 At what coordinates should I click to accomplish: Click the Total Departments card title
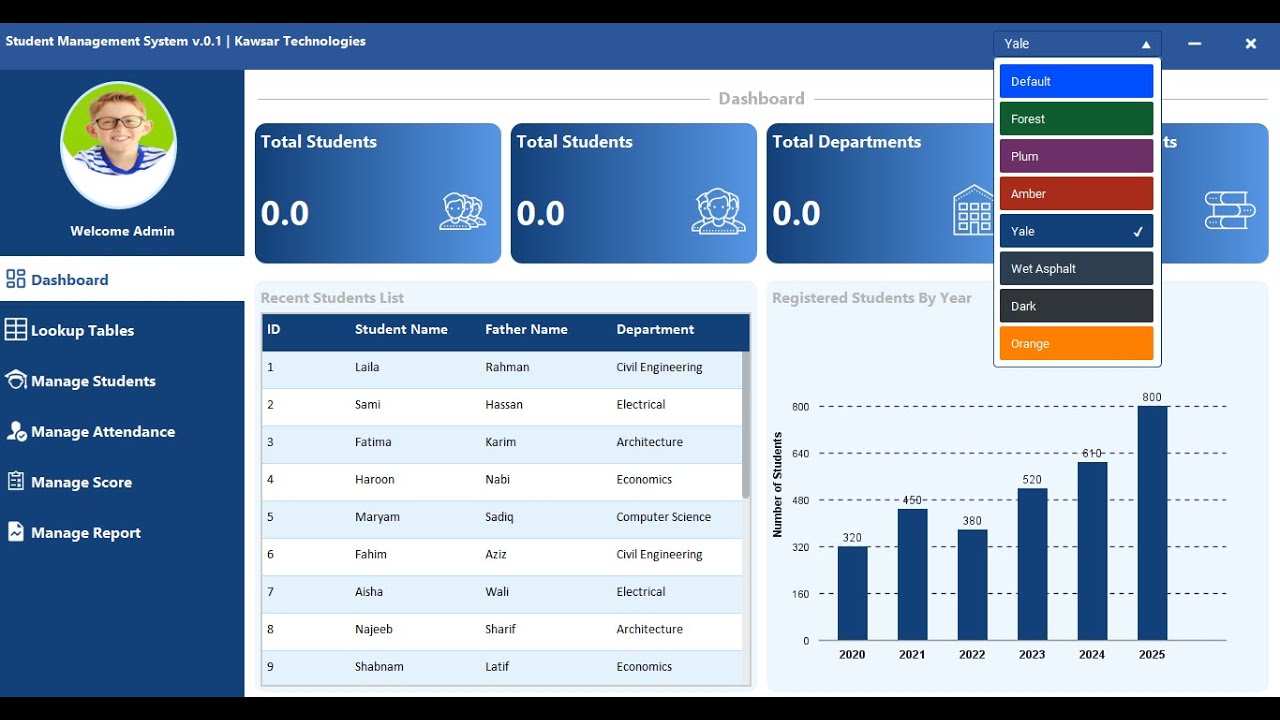846,142
